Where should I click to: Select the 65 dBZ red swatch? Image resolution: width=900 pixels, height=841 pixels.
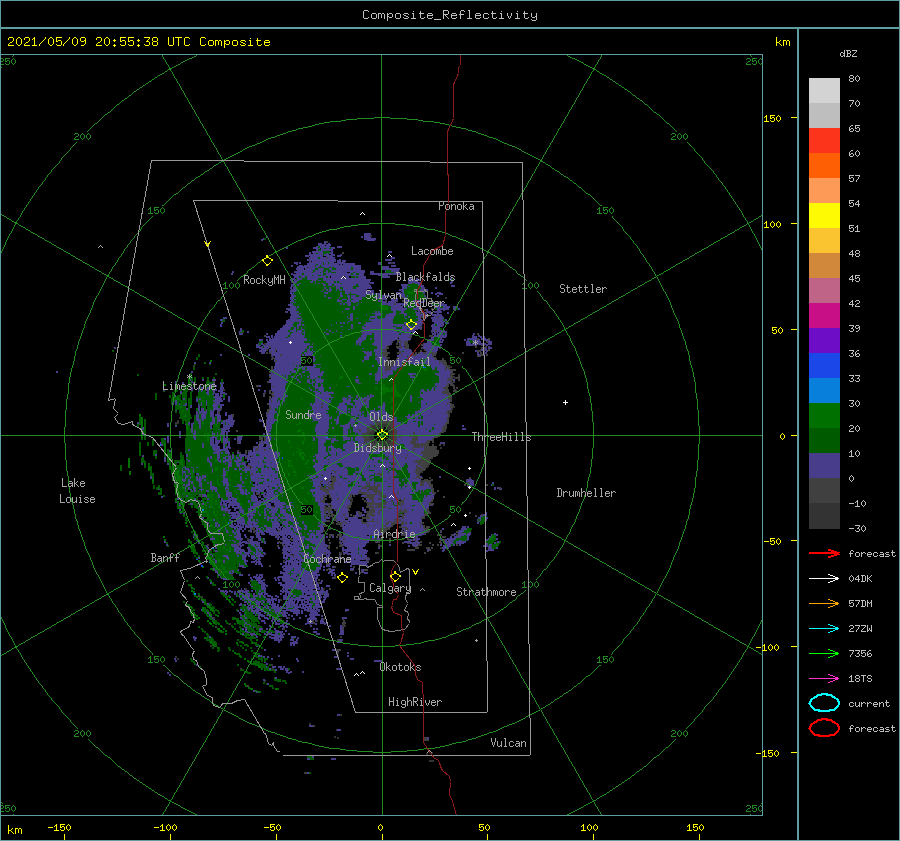[824, 140]
